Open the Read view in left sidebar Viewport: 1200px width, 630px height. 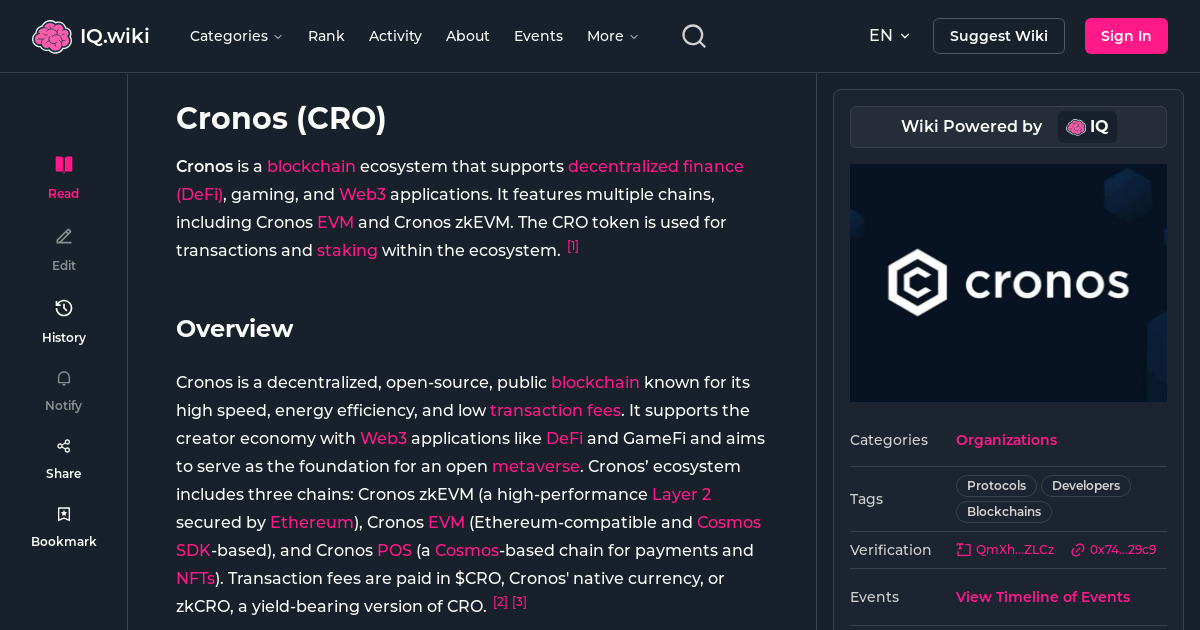(x=63, y=170)
